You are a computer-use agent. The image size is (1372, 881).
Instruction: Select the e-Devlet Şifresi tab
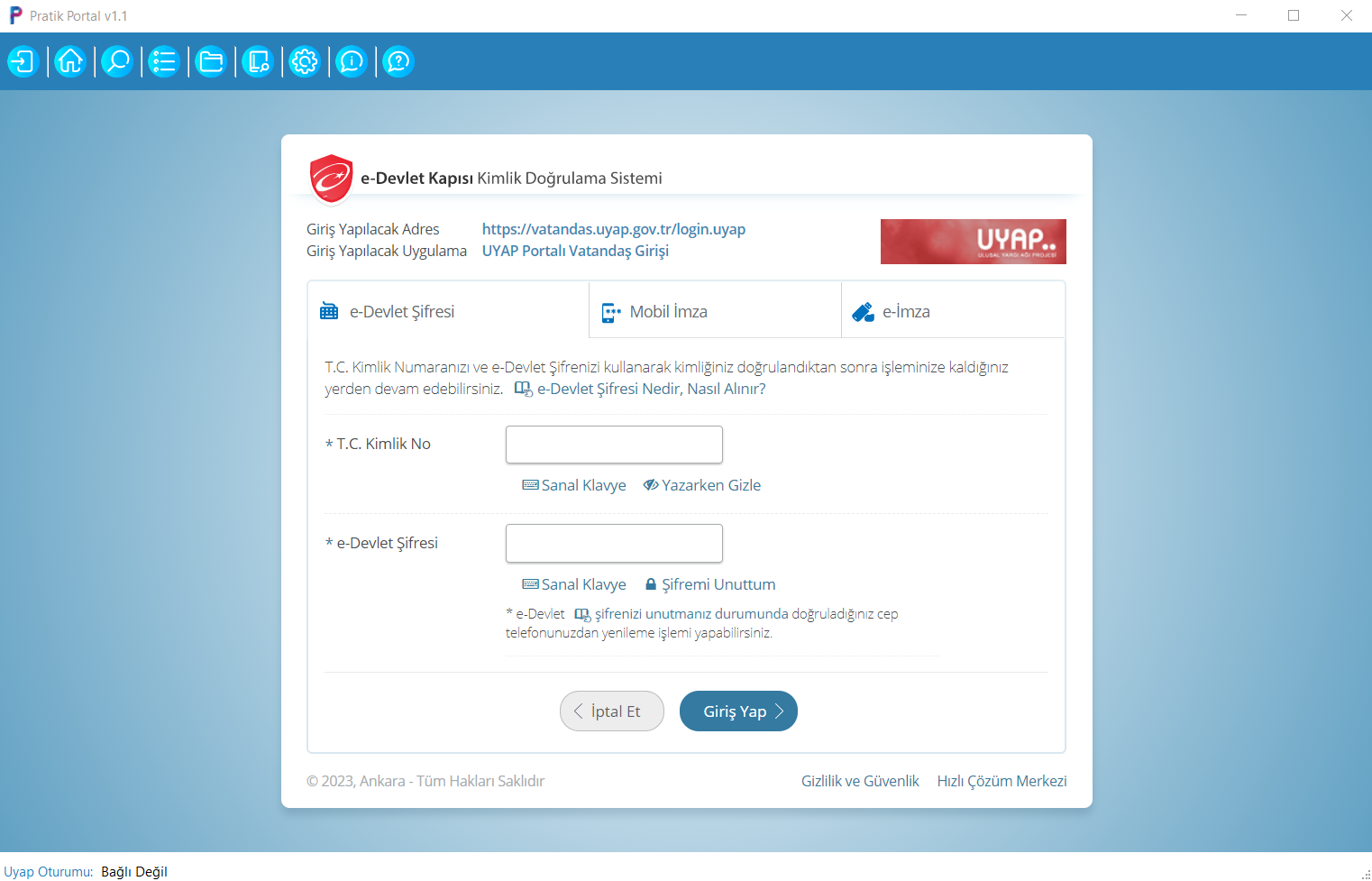[x=401, y=312]
